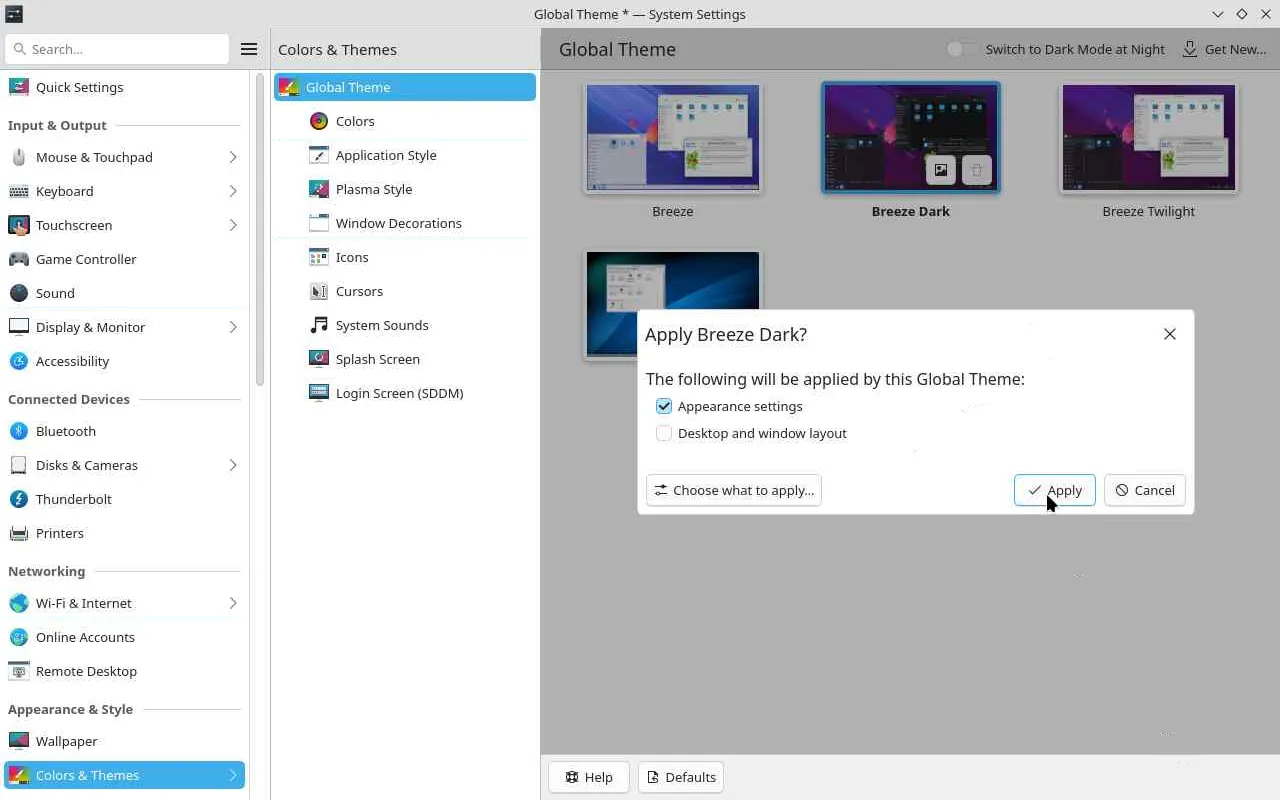Check Desktop and window layout checkbox
This screenshot has height=800, width=1280.
(x=664, y=433)
